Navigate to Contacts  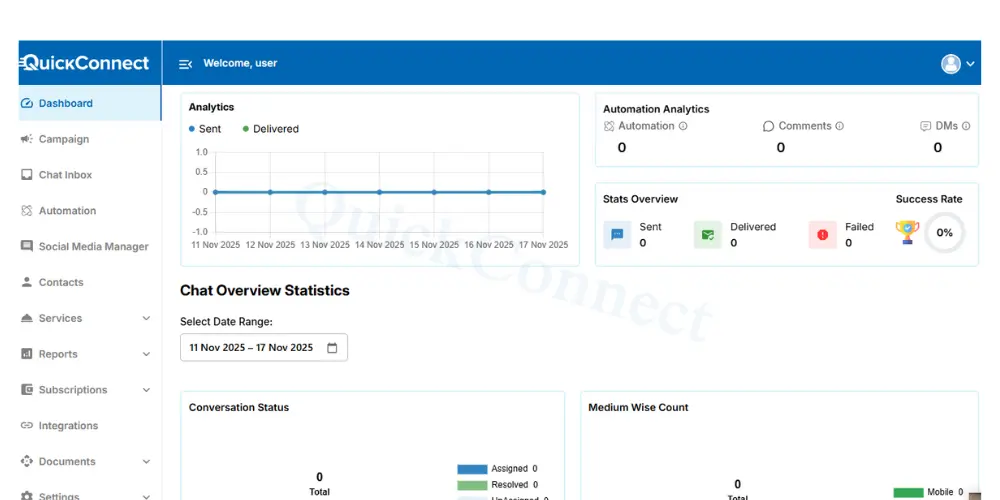pyautogui.click(x=90, y=282)
